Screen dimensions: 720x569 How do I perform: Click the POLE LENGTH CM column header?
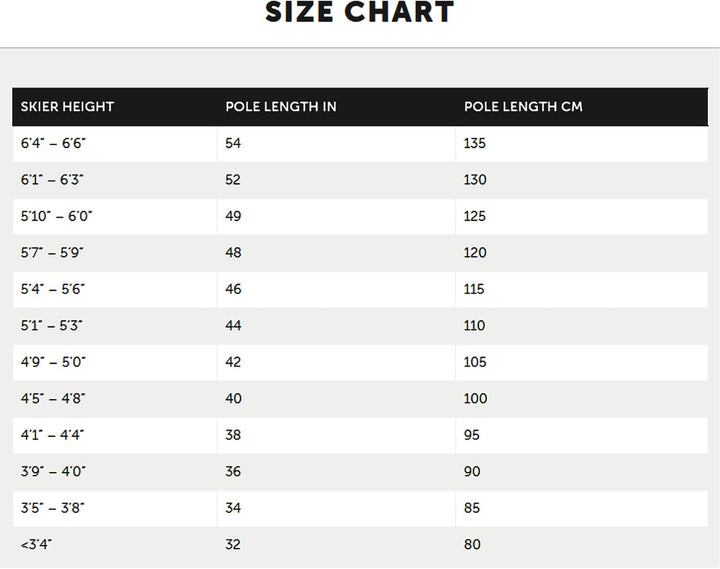coord(525,107)
